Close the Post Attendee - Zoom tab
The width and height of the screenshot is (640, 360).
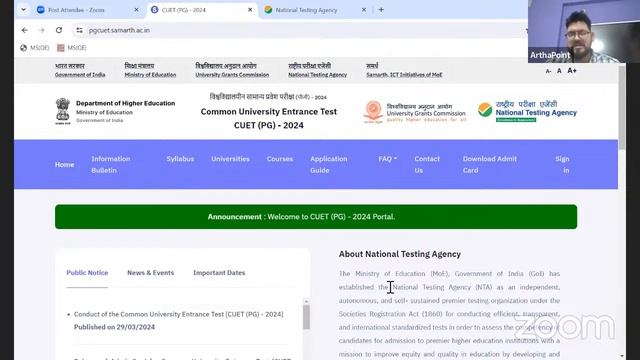tap(136, 10)
